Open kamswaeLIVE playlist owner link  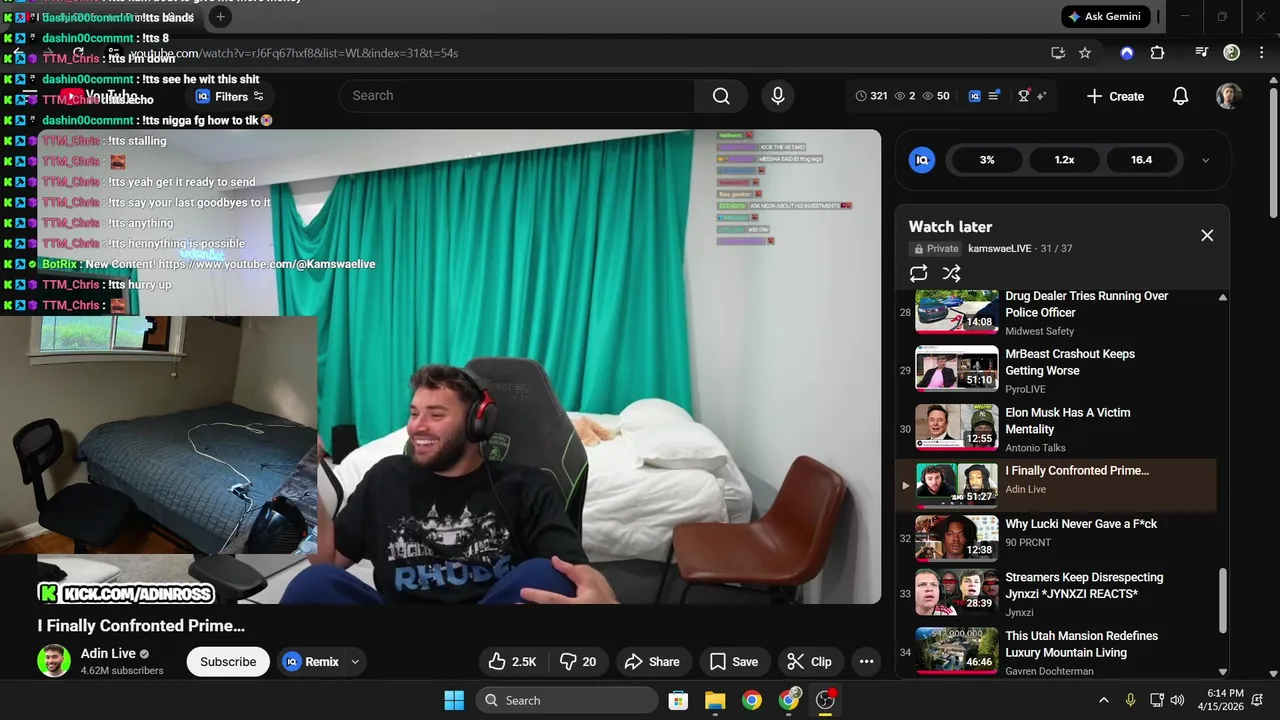(999, 249)
